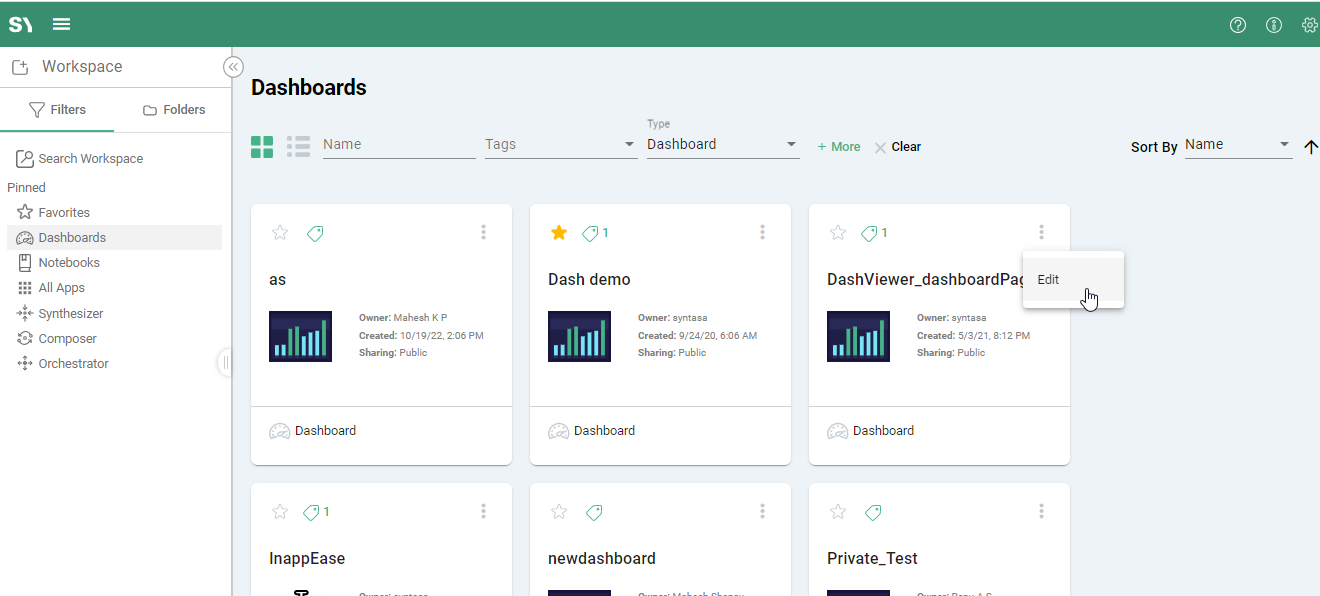Viewport: 1320px width, 596px height.
Task: Switch to list view layout
Action: point(298,147)
